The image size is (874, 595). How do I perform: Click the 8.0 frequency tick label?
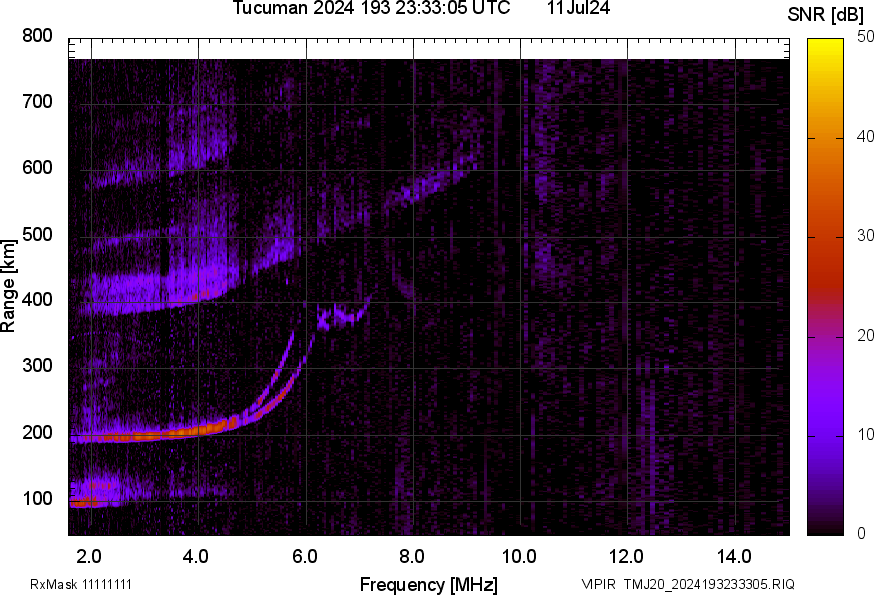411,556
